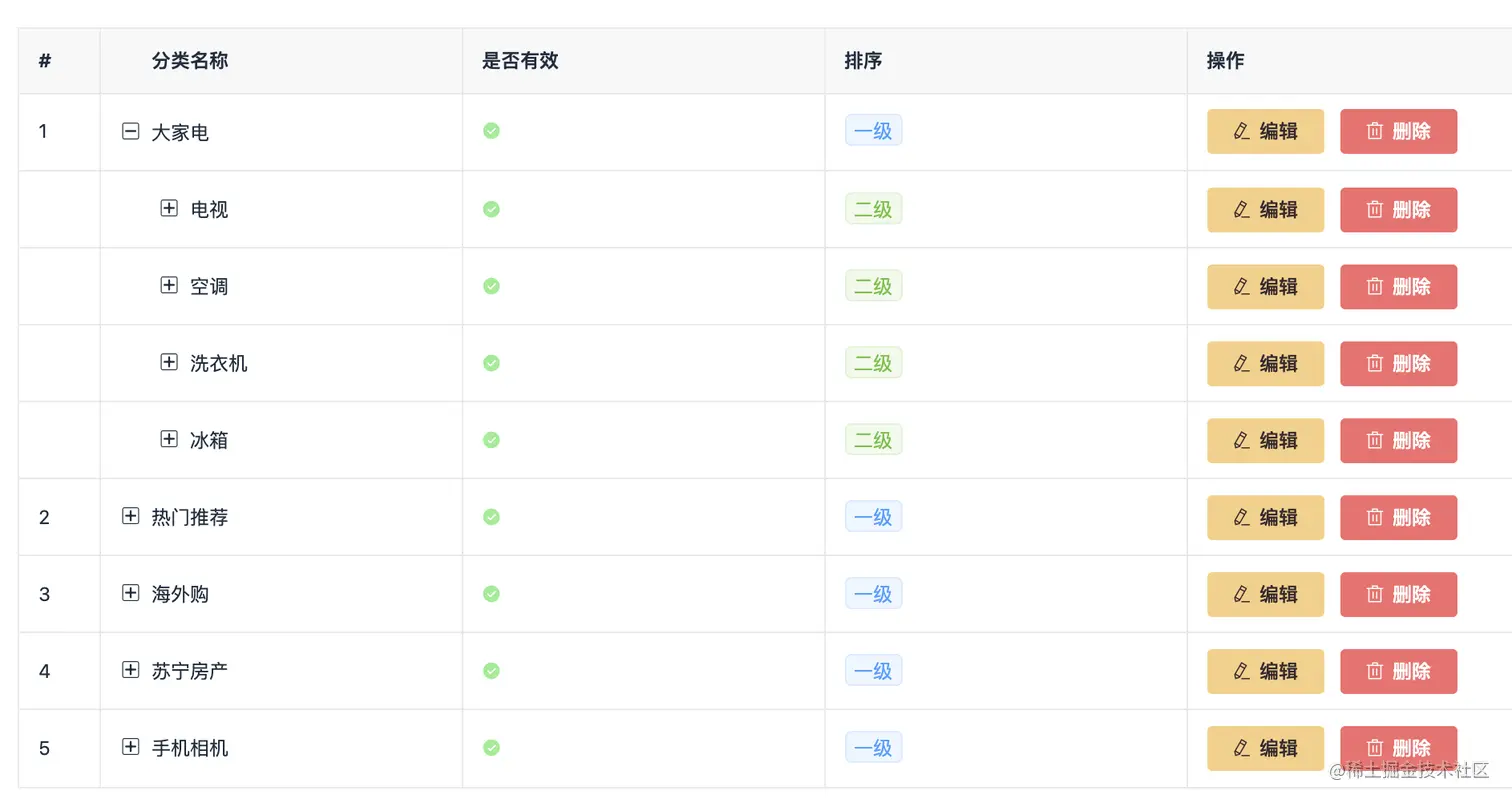Click the 二级 tag for 空调
Viewport: 1512px width, 803px height.
(x=872, y=286)
